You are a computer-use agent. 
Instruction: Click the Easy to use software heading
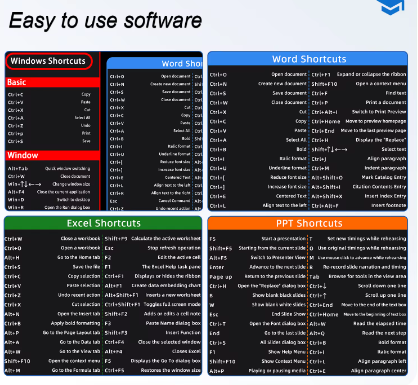point(105,21)
